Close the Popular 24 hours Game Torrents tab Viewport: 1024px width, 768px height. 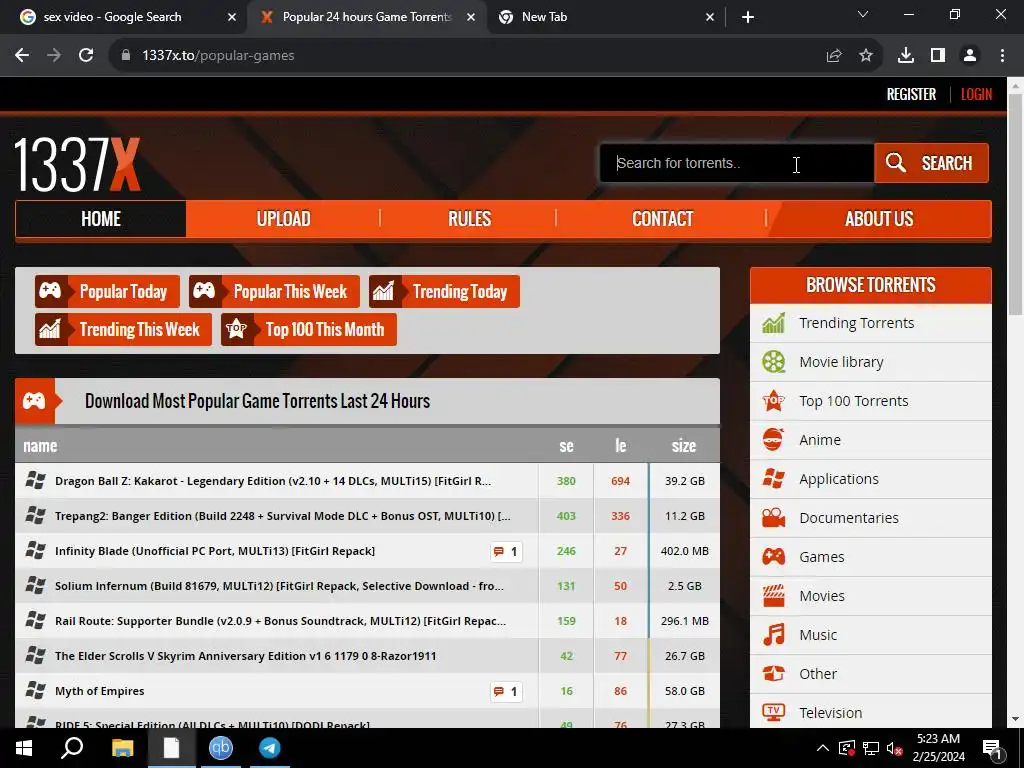click(x=471, y=17)
